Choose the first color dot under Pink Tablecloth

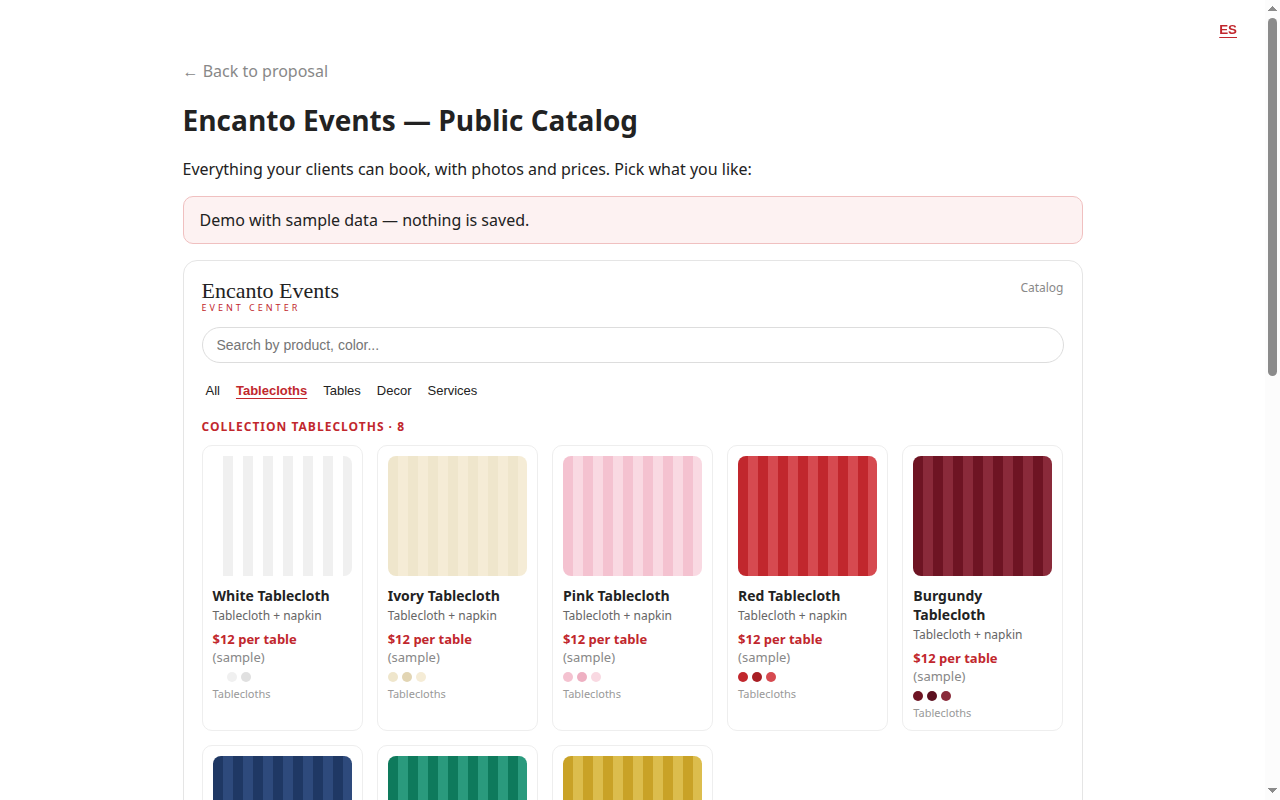(x=568, y=677)
